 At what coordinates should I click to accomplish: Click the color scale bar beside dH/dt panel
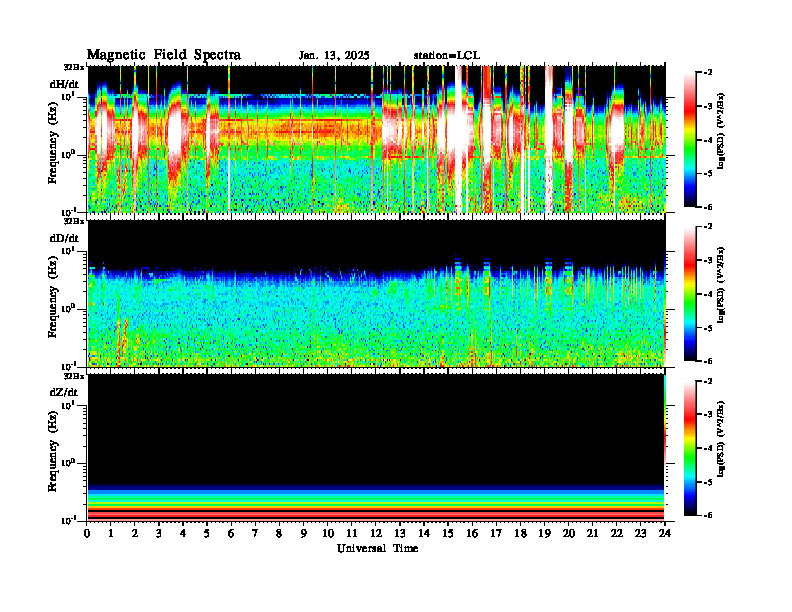tap(690, 140)
